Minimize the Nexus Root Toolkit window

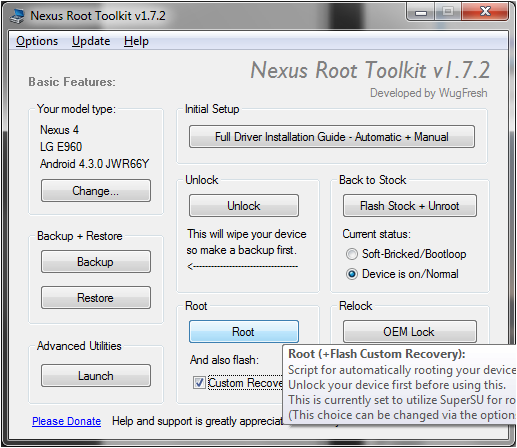(x=421, y=12)
